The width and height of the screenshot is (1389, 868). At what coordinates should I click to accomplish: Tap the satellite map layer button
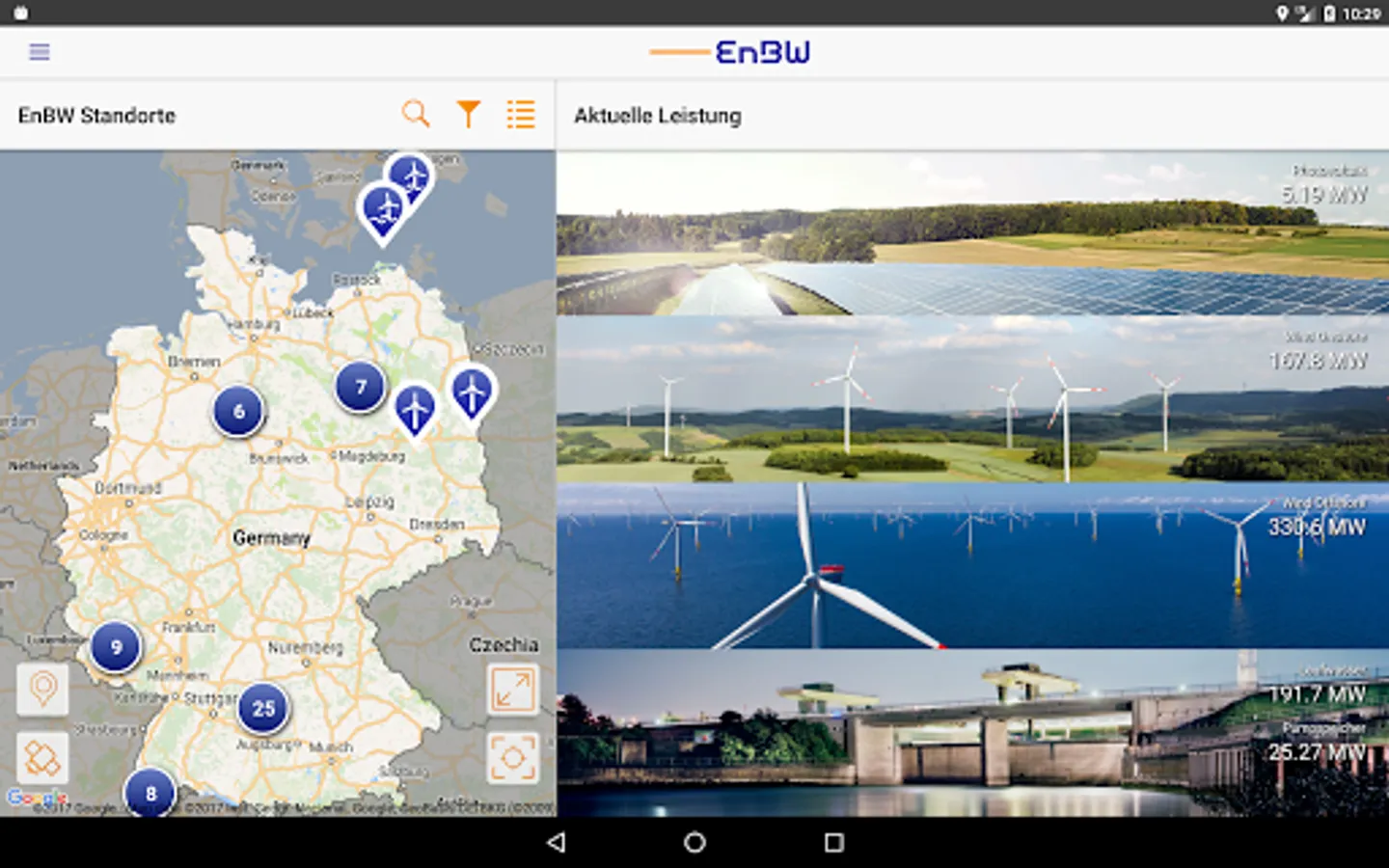pos(42,758)
